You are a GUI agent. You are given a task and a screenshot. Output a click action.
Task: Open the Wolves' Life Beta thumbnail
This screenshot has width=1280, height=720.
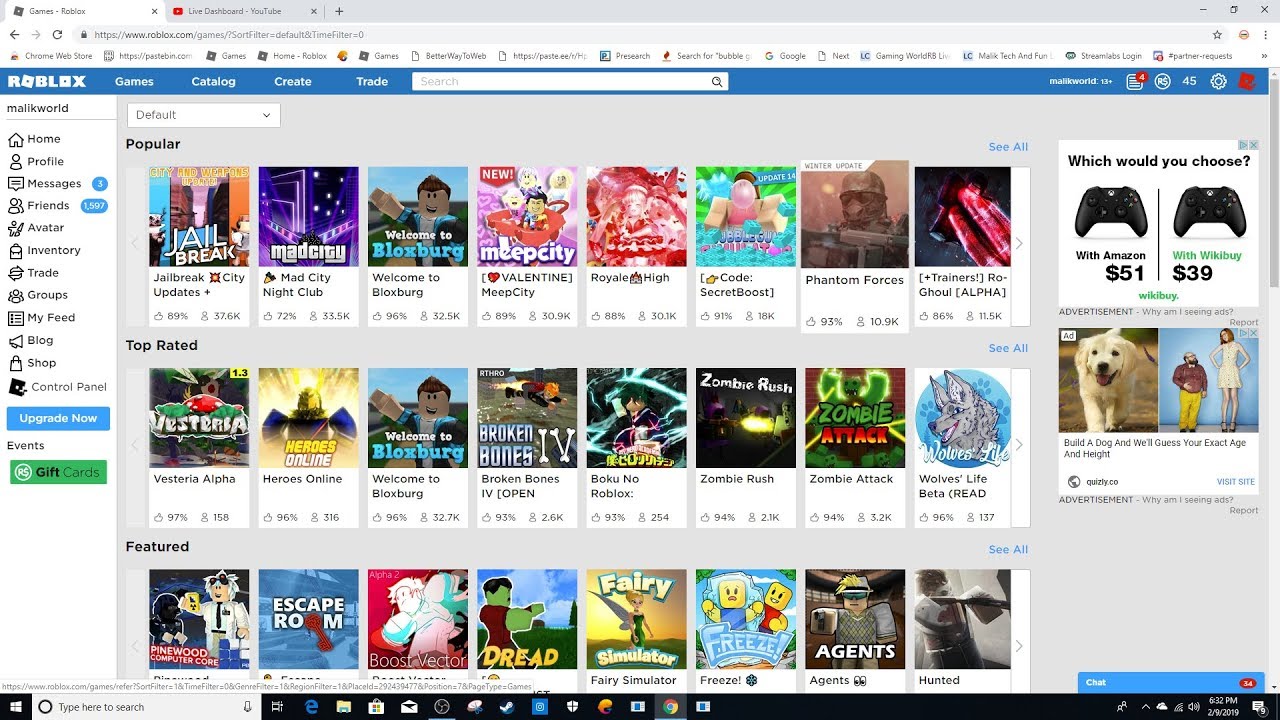964,418
